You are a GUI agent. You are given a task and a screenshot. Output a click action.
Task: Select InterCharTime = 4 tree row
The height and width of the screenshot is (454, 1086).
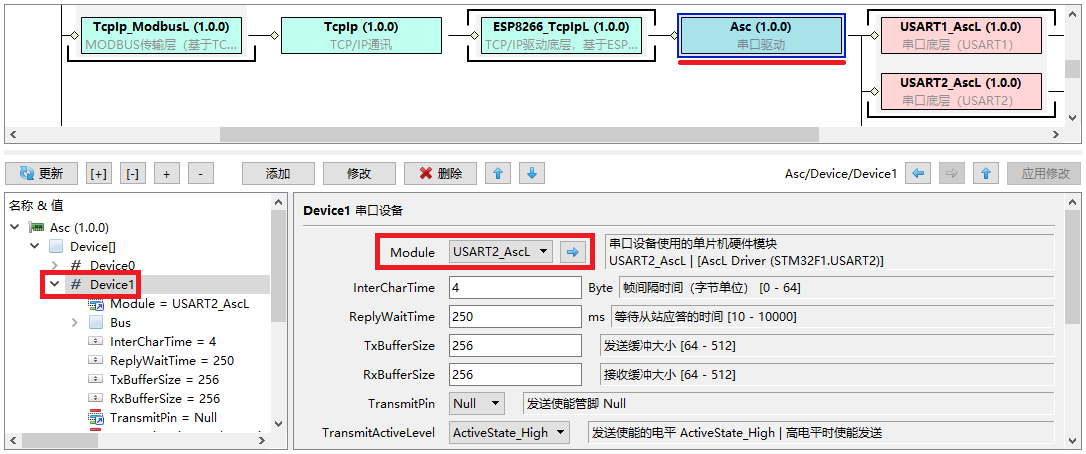point(163,342)
